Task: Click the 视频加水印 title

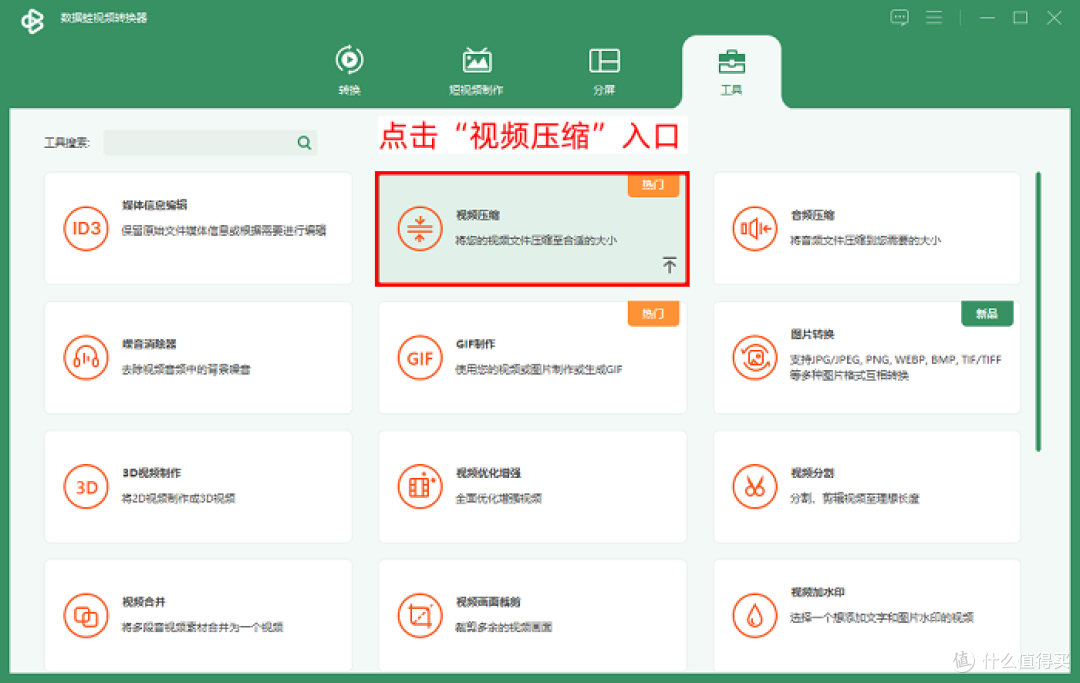Action: 818,592
